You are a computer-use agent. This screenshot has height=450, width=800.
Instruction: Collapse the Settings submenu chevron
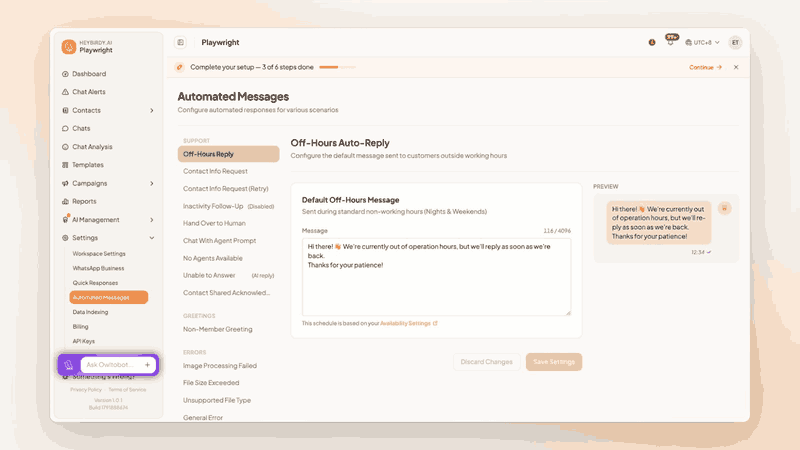[x=152, y=238]
